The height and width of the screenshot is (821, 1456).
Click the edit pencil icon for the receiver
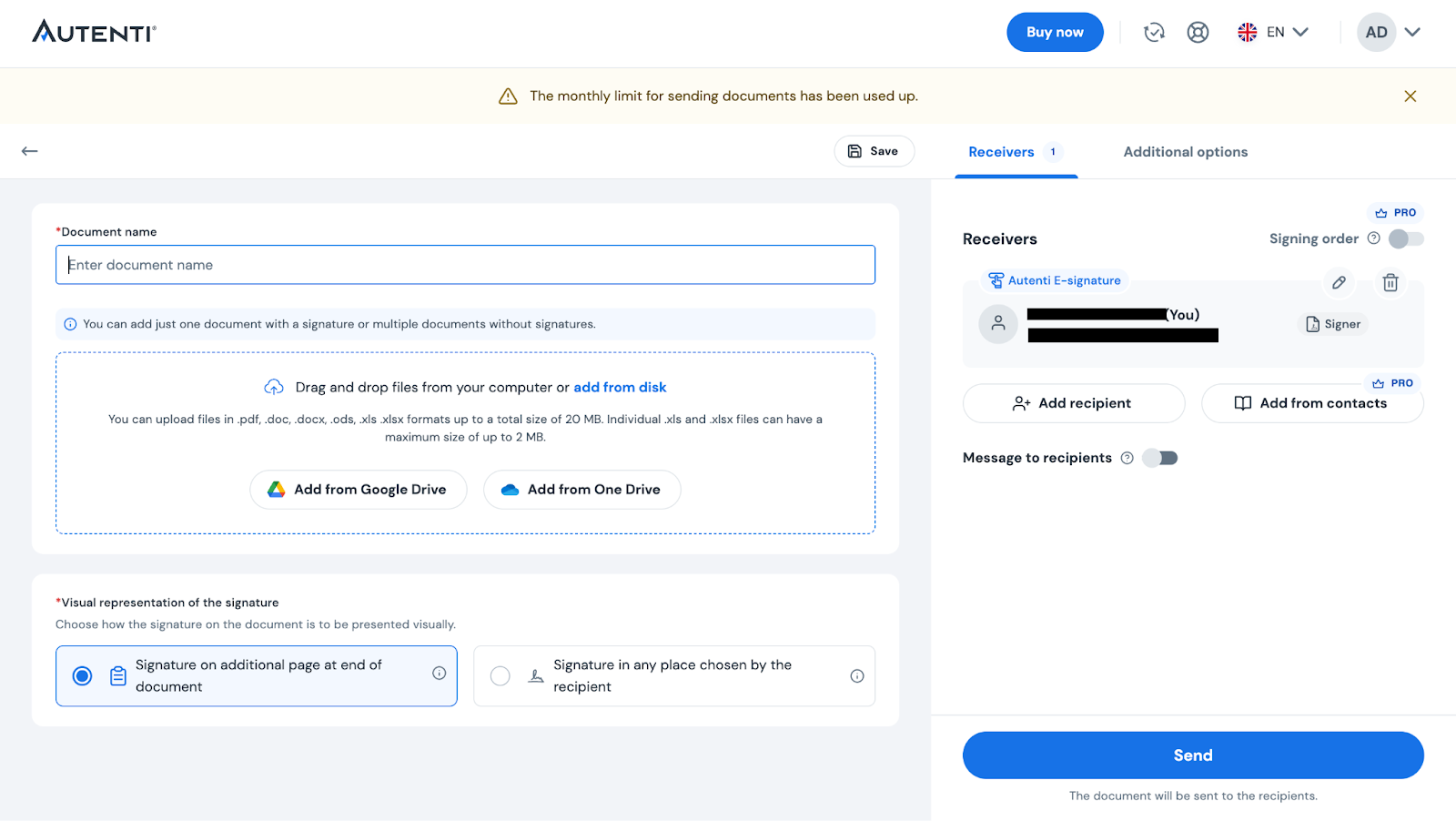tap(1339, 282)
